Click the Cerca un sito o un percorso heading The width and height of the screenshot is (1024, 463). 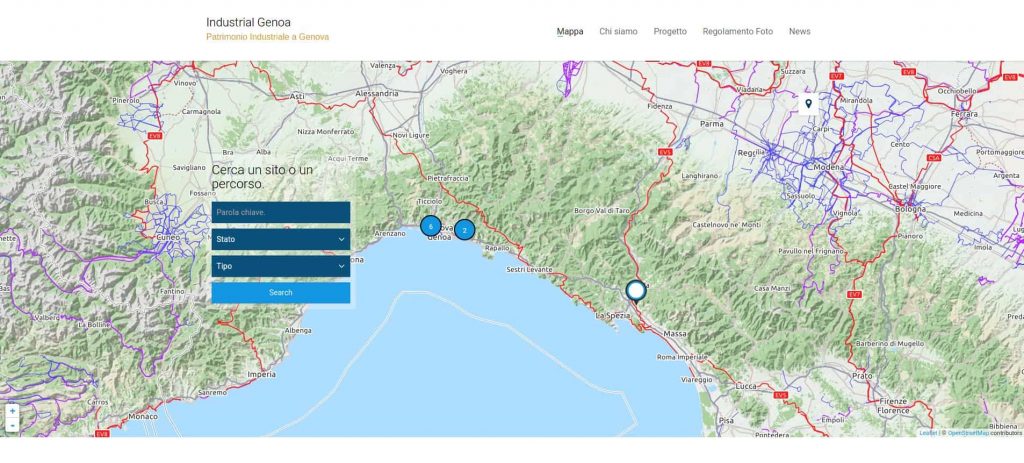262,177
